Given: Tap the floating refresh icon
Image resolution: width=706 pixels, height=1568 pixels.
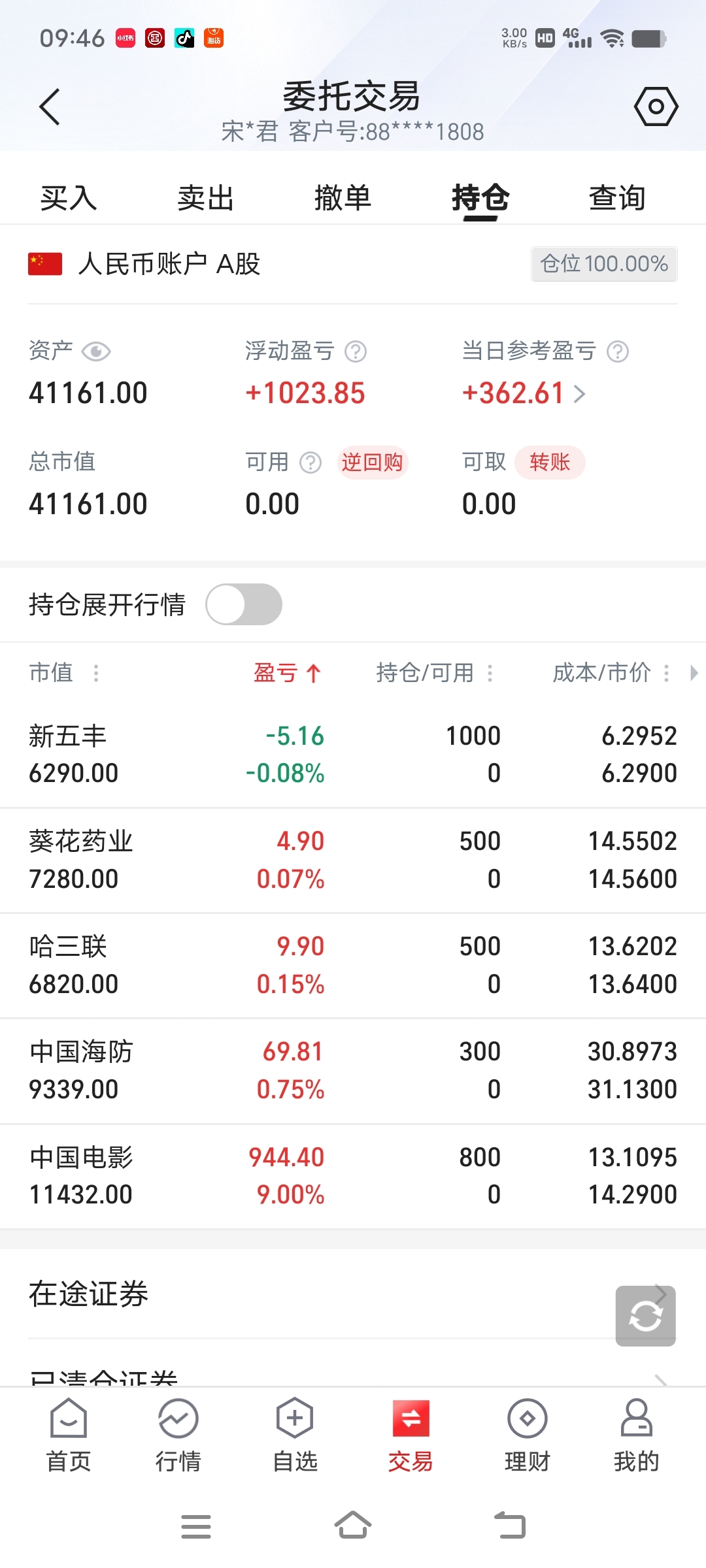Looking at the screenshot, I should tap(645, 1316).
